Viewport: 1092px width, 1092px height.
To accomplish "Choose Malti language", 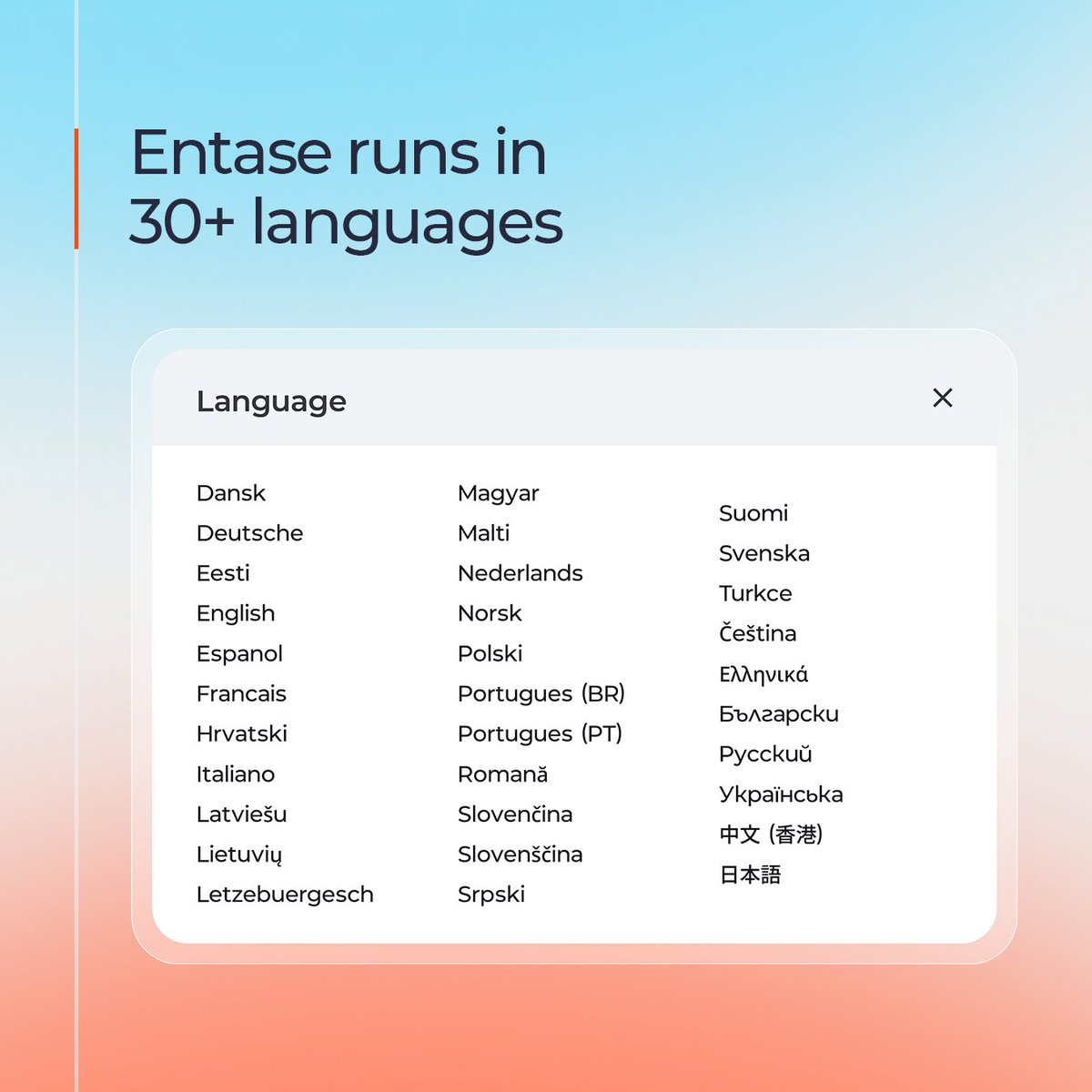I will 484,533.
